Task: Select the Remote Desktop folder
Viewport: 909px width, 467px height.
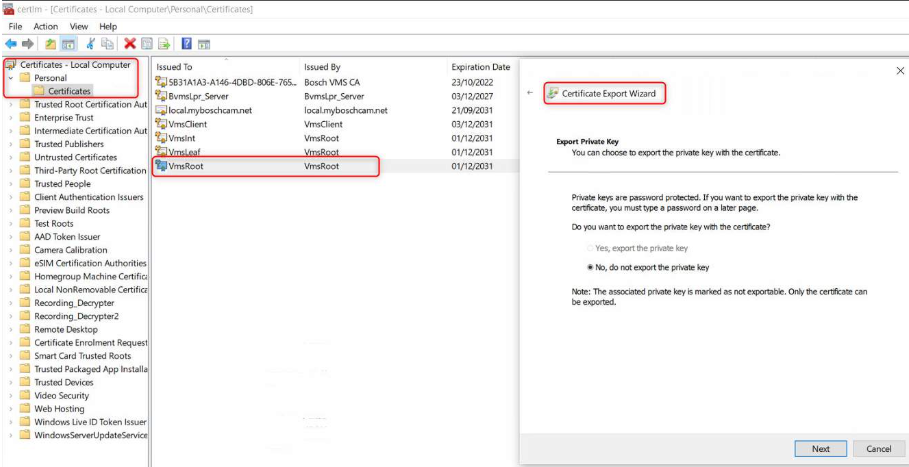Action: click(66, 329)
